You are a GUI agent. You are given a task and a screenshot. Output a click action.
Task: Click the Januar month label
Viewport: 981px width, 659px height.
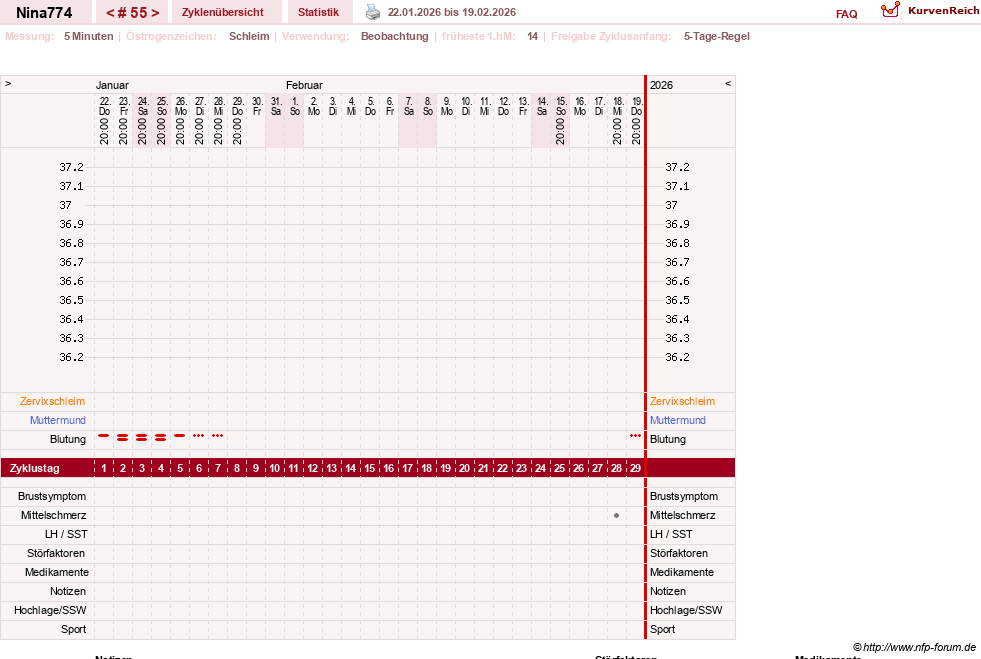112,85
